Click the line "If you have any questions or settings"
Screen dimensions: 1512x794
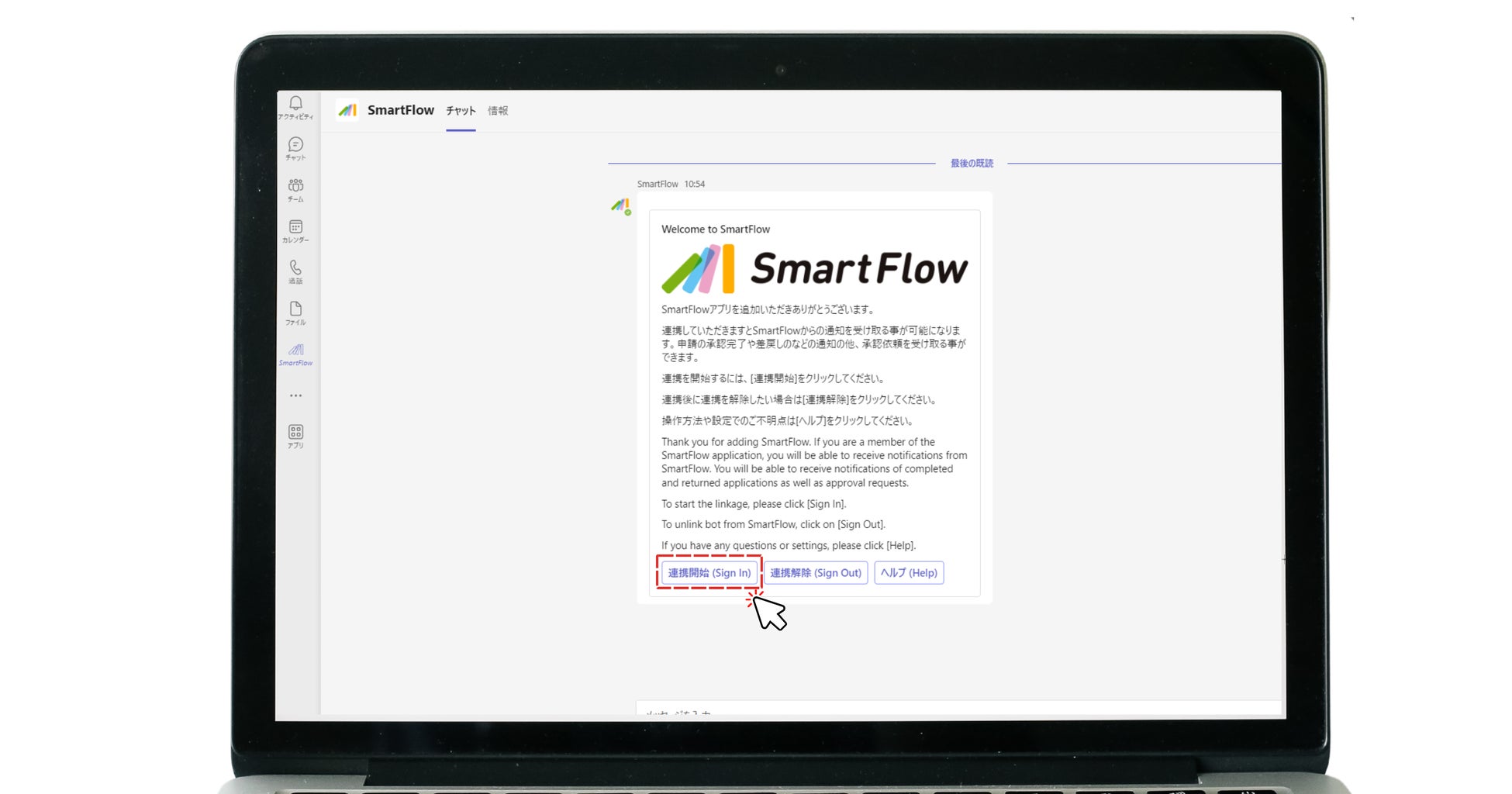coord(789,546)
